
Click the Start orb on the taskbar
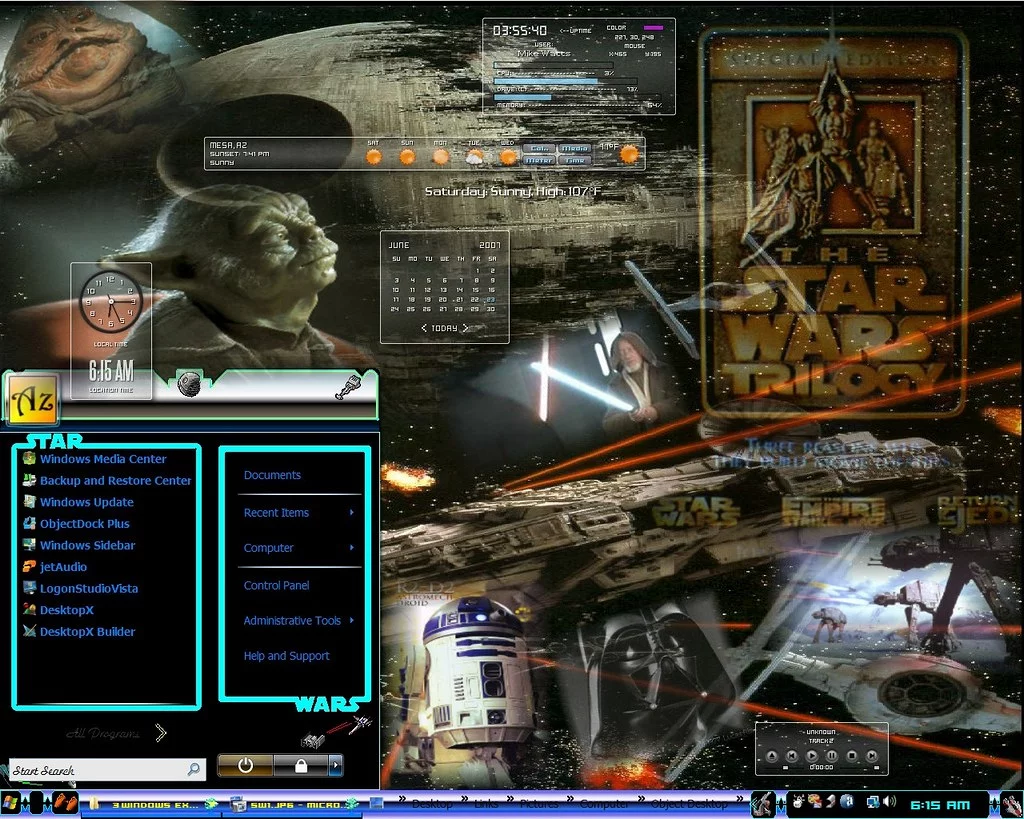pos(12,802)
